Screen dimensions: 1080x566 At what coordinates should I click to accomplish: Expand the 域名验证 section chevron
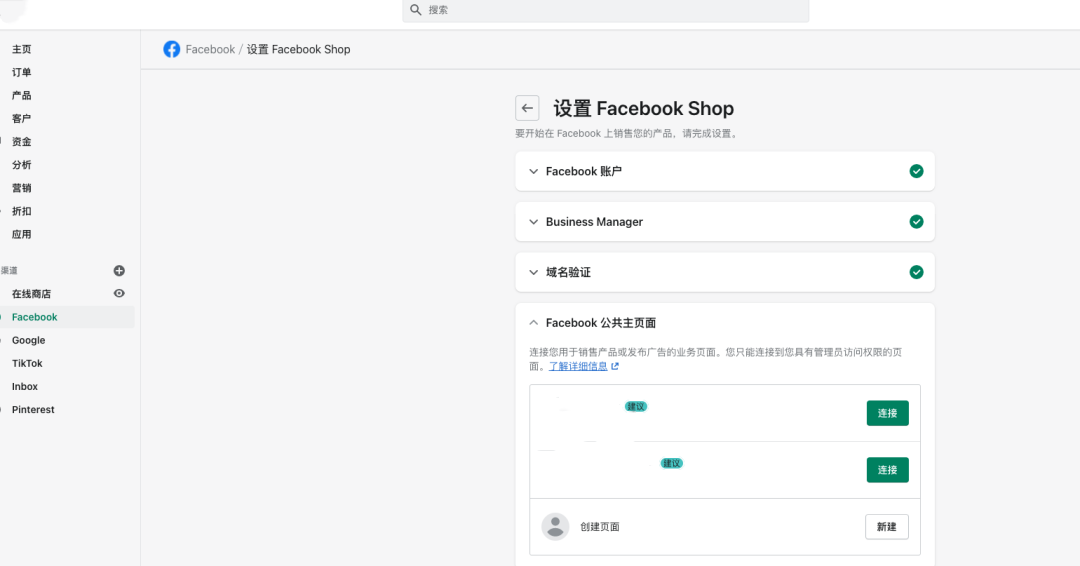pyautogui.click(x=533, y=272)
